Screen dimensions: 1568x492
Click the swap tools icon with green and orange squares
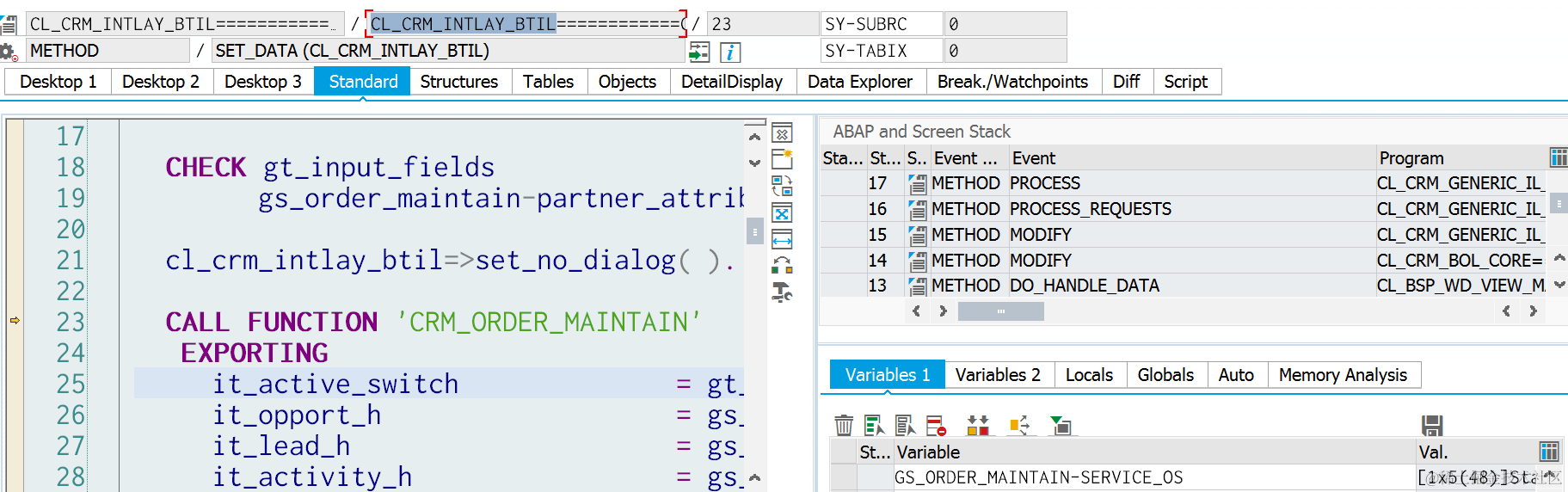pyautogui.click(x=782, y=266)
